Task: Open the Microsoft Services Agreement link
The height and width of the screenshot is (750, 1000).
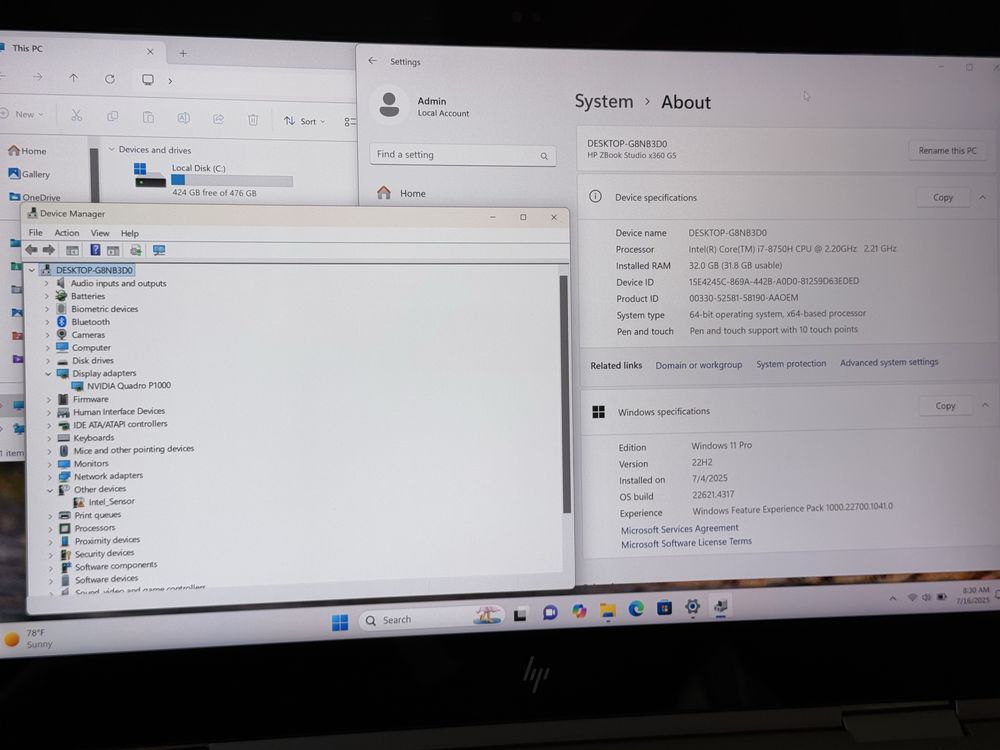Action: (x=679, y=529)
